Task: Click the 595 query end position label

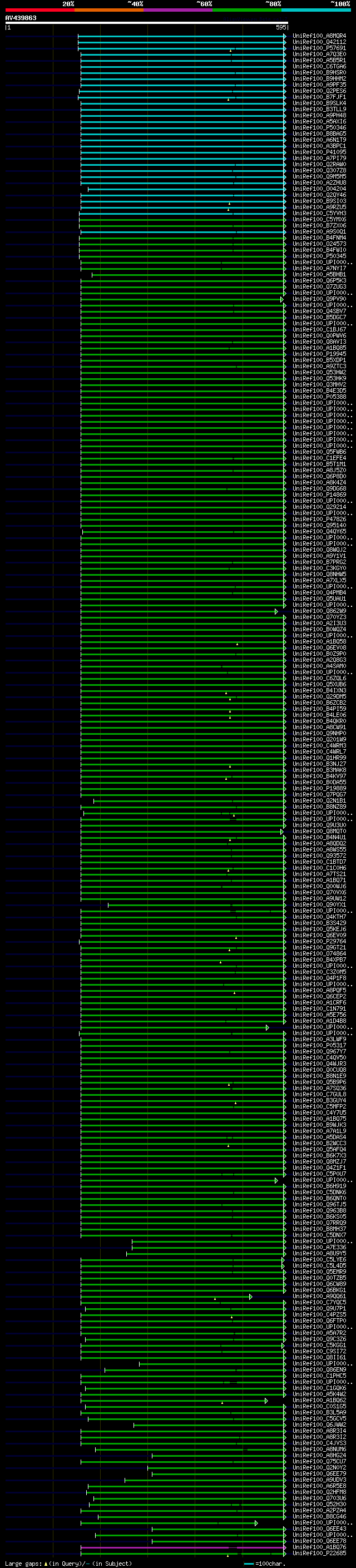Action: 280,27
